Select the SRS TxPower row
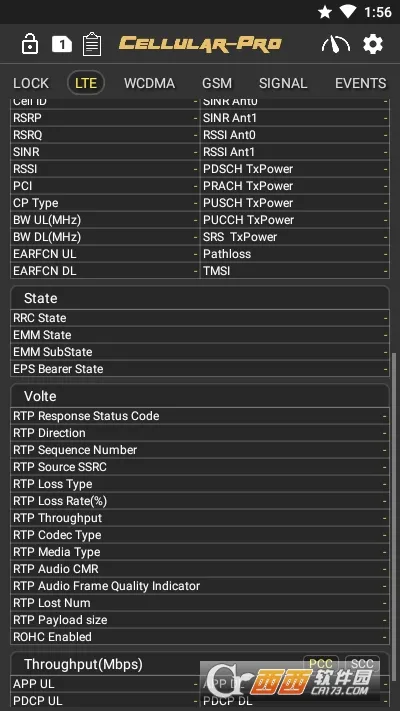 [x=295, y=237]
